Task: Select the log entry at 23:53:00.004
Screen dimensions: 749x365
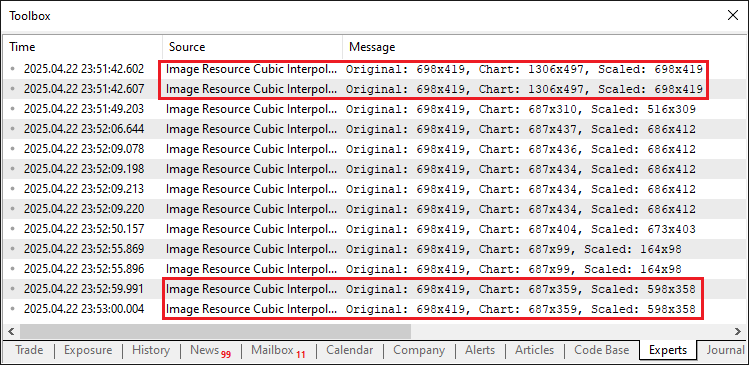Action: coord(374,309)
